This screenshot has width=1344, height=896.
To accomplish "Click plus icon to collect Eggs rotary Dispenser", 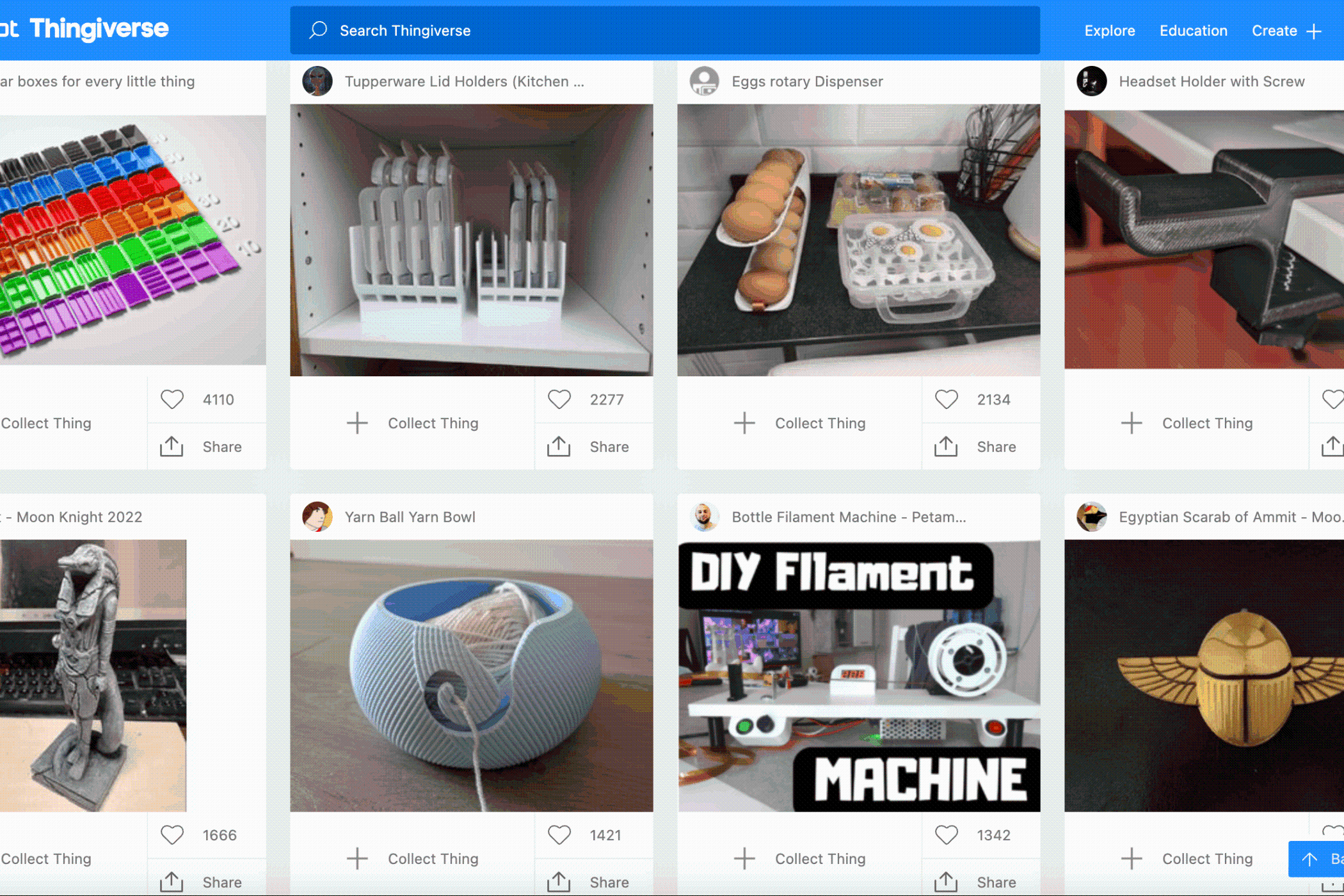I will (x=744, y=423).
